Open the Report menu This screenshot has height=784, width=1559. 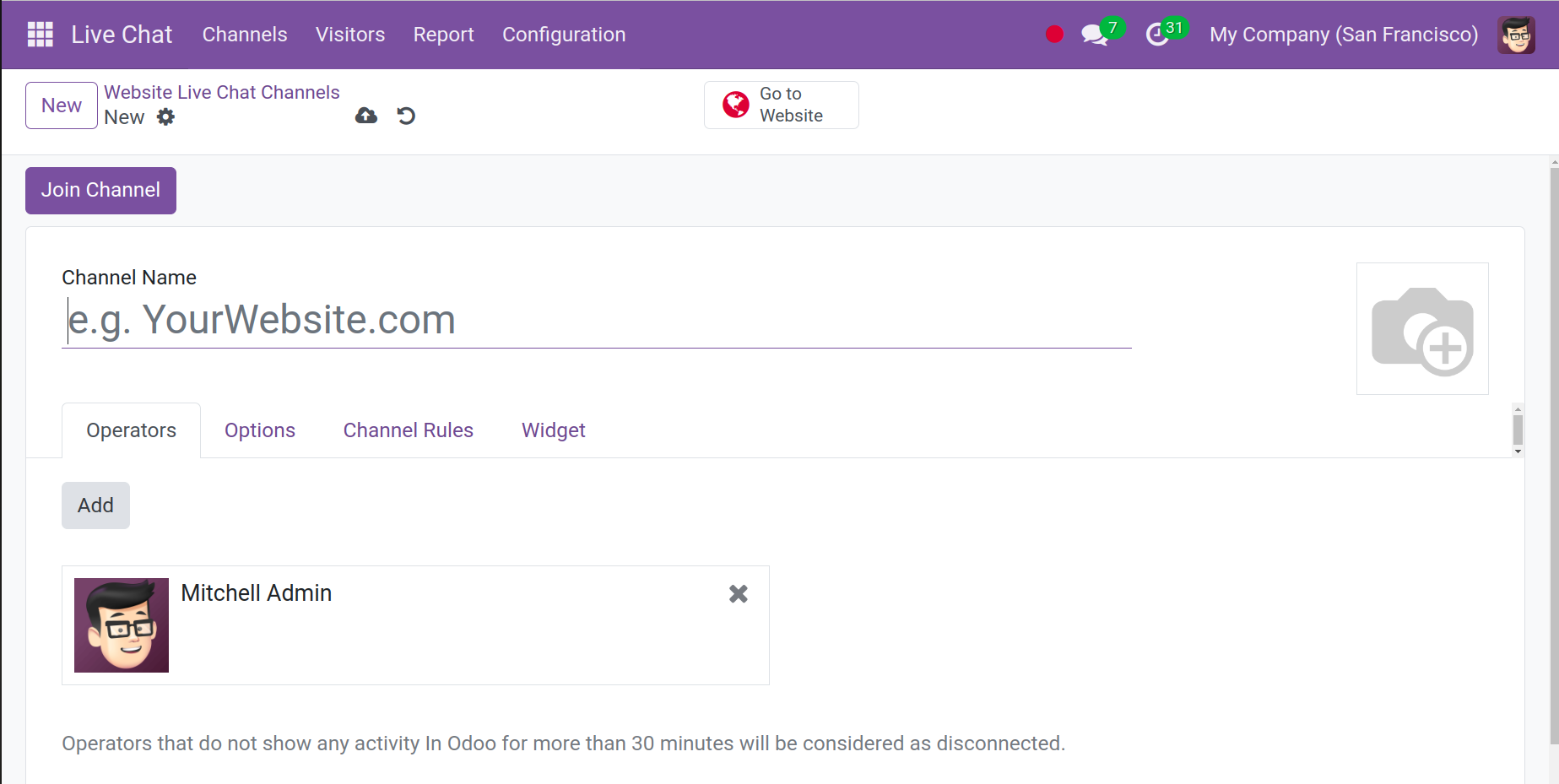coord(444,35)
